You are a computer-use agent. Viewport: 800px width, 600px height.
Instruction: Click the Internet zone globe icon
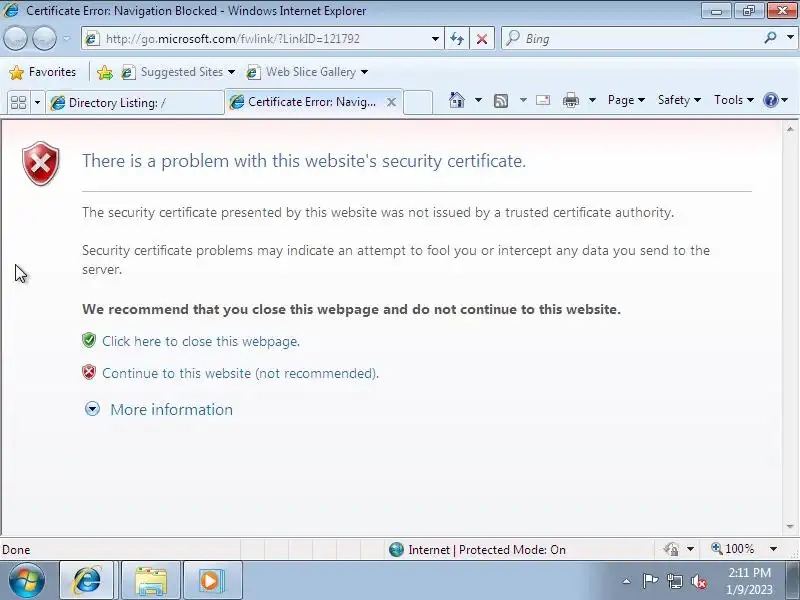[396, 549]
